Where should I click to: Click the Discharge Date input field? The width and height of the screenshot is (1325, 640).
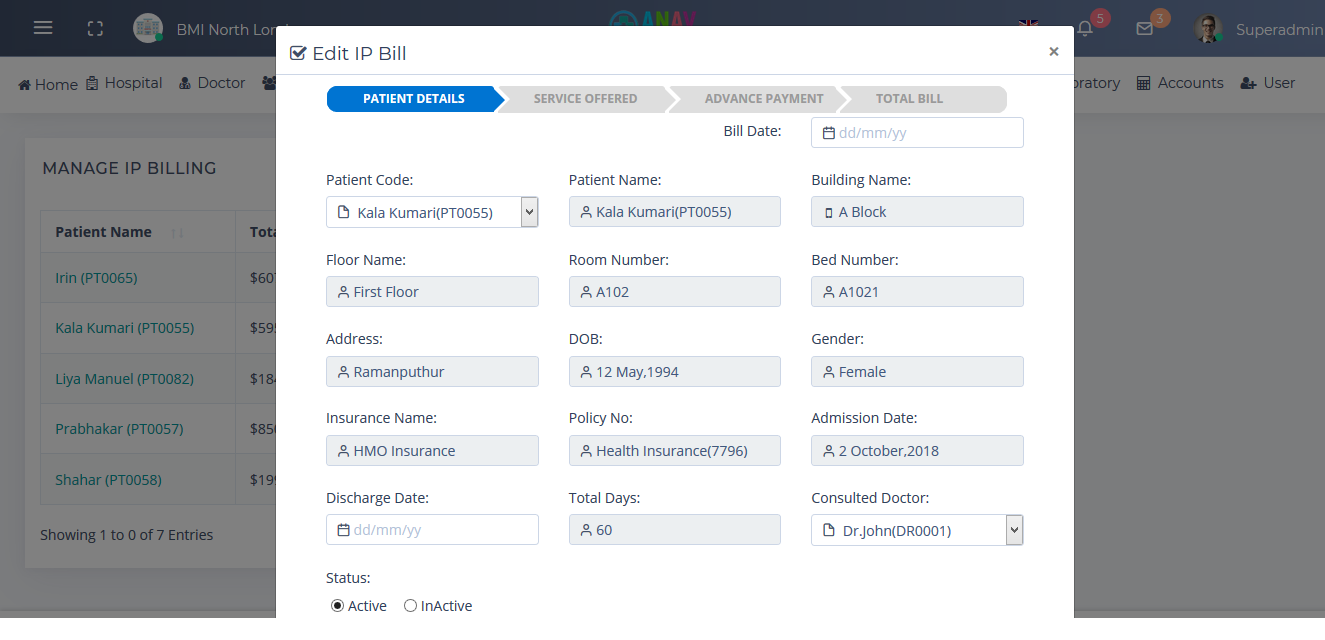coord(432,529)
